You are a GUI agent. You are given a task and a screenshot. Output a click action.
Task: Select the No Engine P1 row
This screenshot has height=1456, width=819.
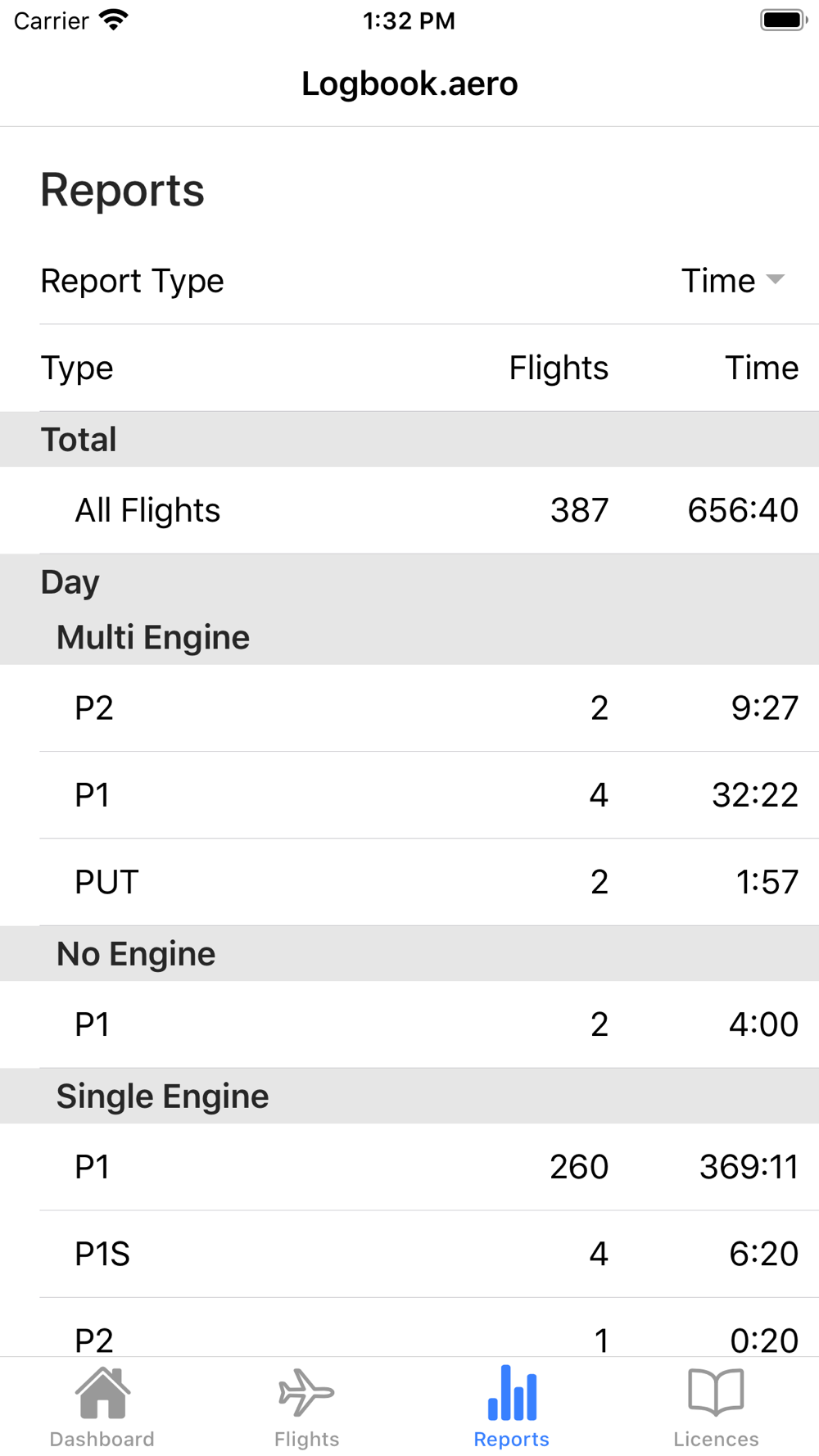coord(409,1024)
